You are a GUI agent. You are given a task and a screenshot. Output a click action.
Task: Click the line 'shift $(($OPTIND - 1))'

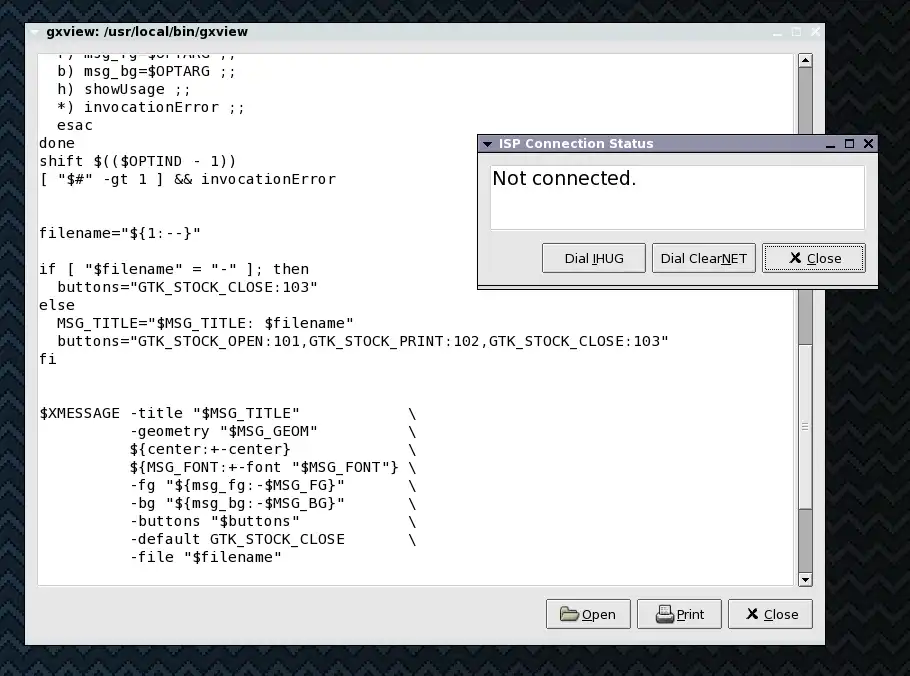(138, 161)
